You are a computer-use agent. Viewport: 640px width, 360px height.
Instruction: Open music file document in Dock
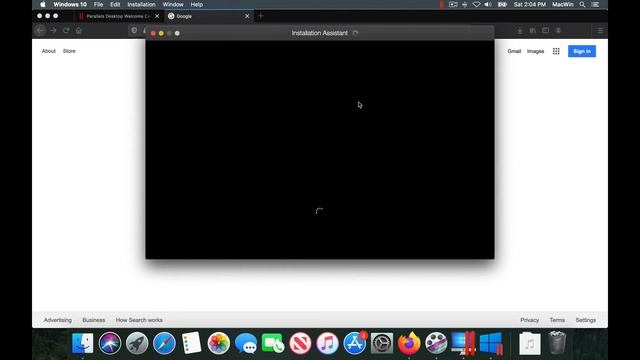tap(530, 343)
